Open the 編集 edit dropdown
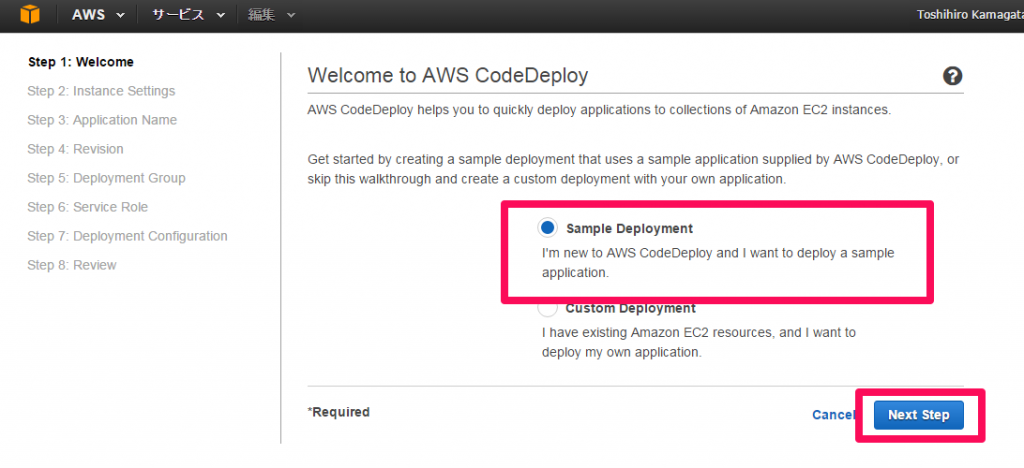Image resolution: width=1024 pixels, height=468 pixels. coord(272,15)
